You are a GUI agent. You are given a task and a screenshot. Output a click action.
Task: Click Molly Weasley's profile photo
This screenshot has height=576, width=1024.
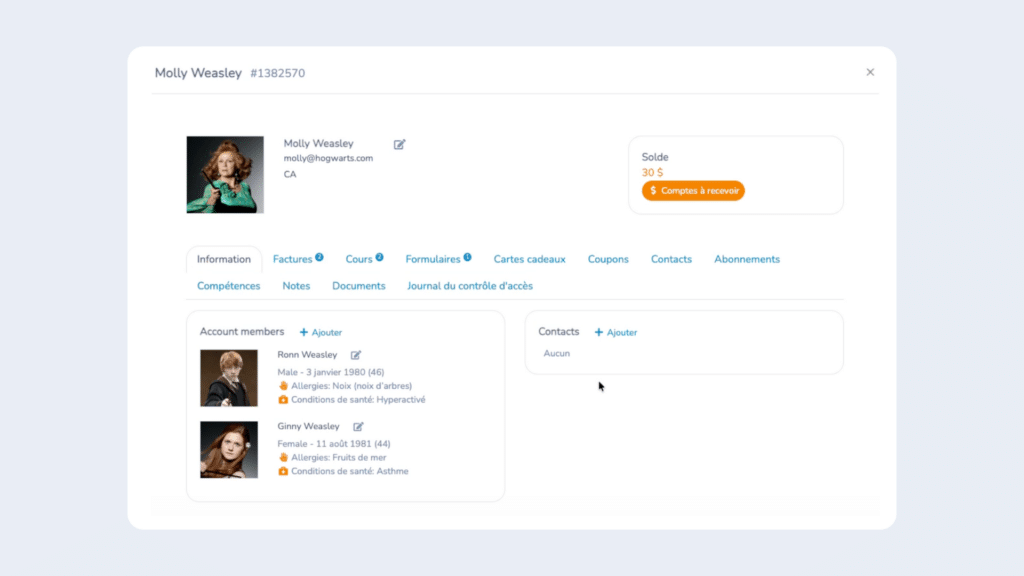[225, 174]
